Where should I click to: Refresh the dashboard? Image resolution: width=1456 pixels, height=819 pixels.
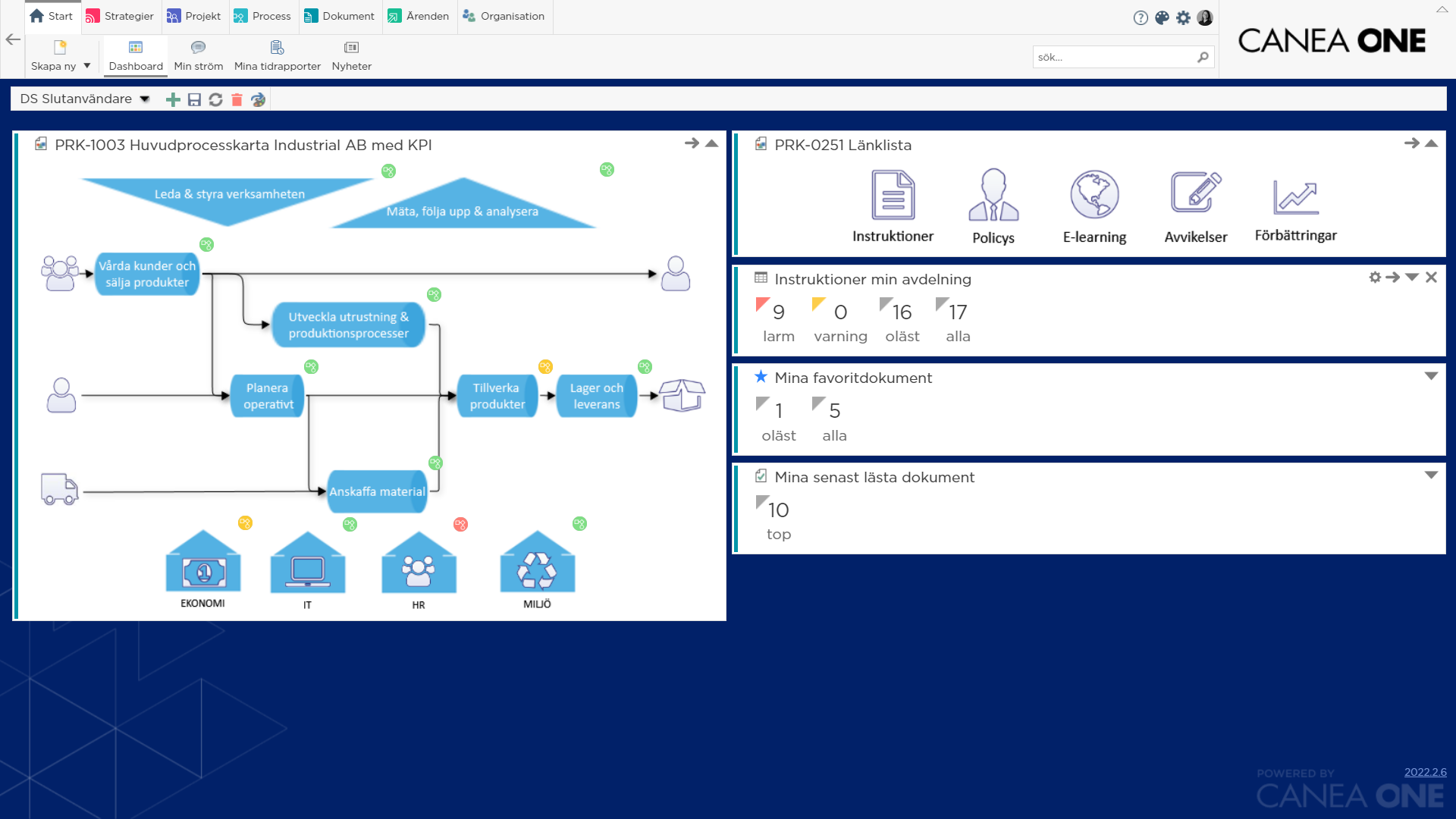(215, 99)
